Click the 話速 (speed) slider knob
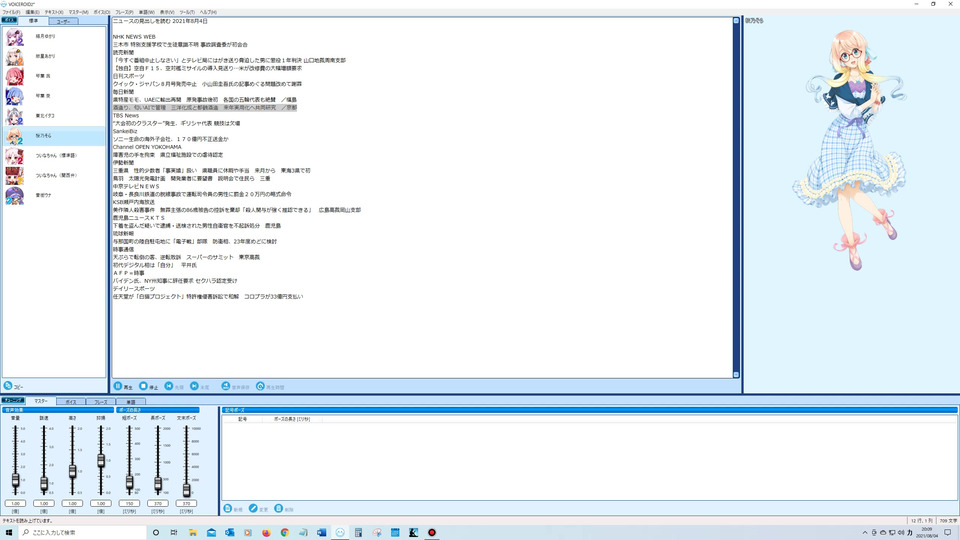This screenshot has height=540, width=960. coord(44,484)
